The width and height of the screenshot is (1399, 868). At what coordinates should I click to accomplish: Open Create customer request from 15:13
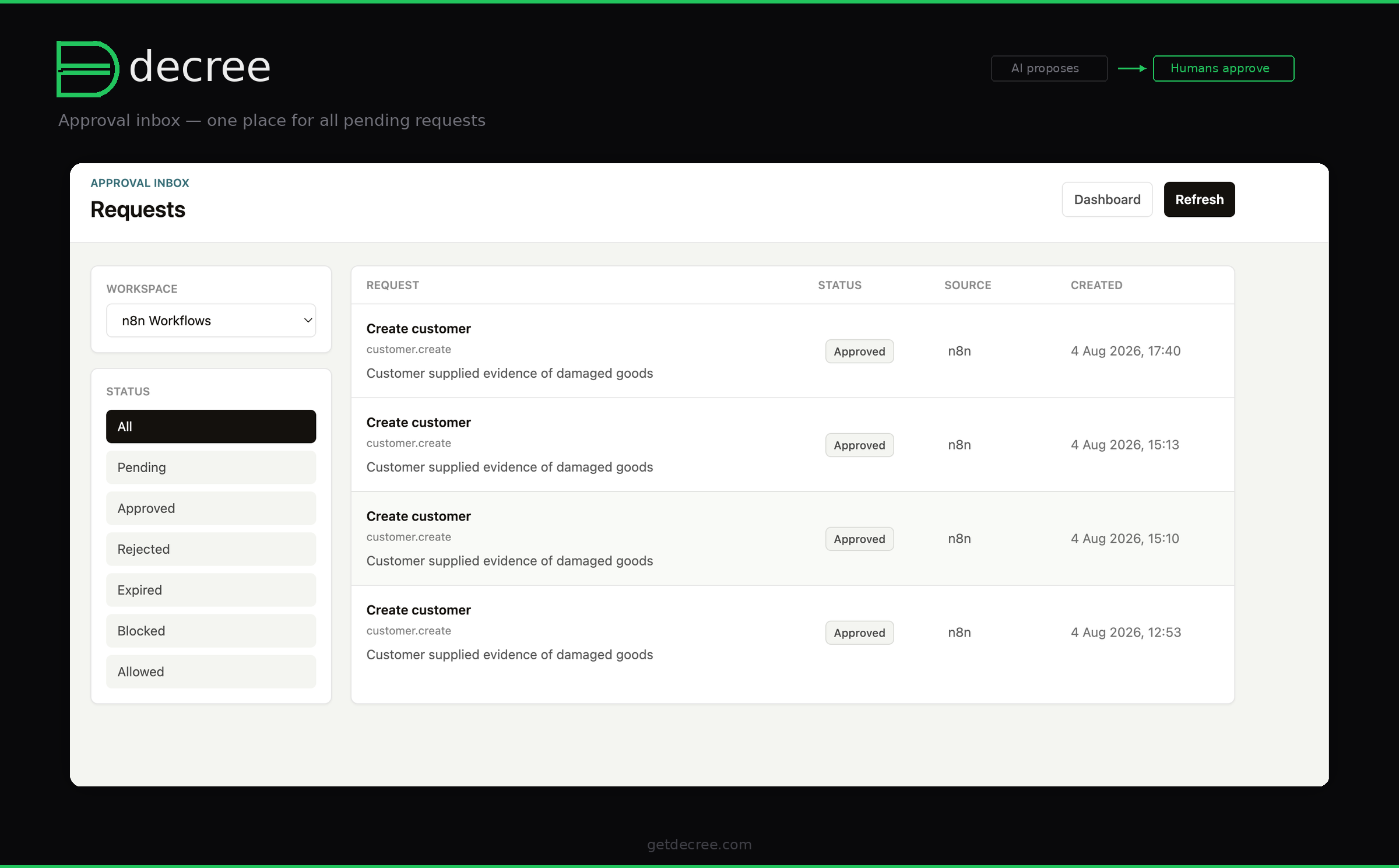[792, 445]
